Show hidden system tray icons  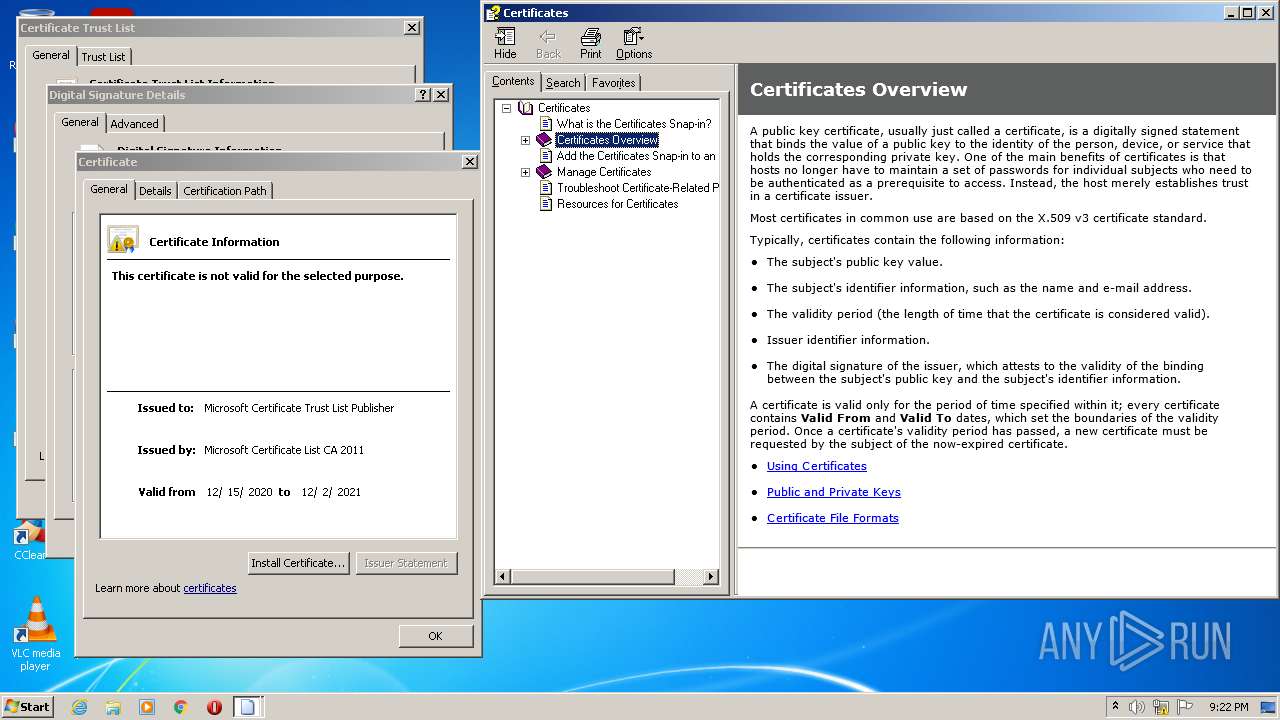pos(1116,707)
